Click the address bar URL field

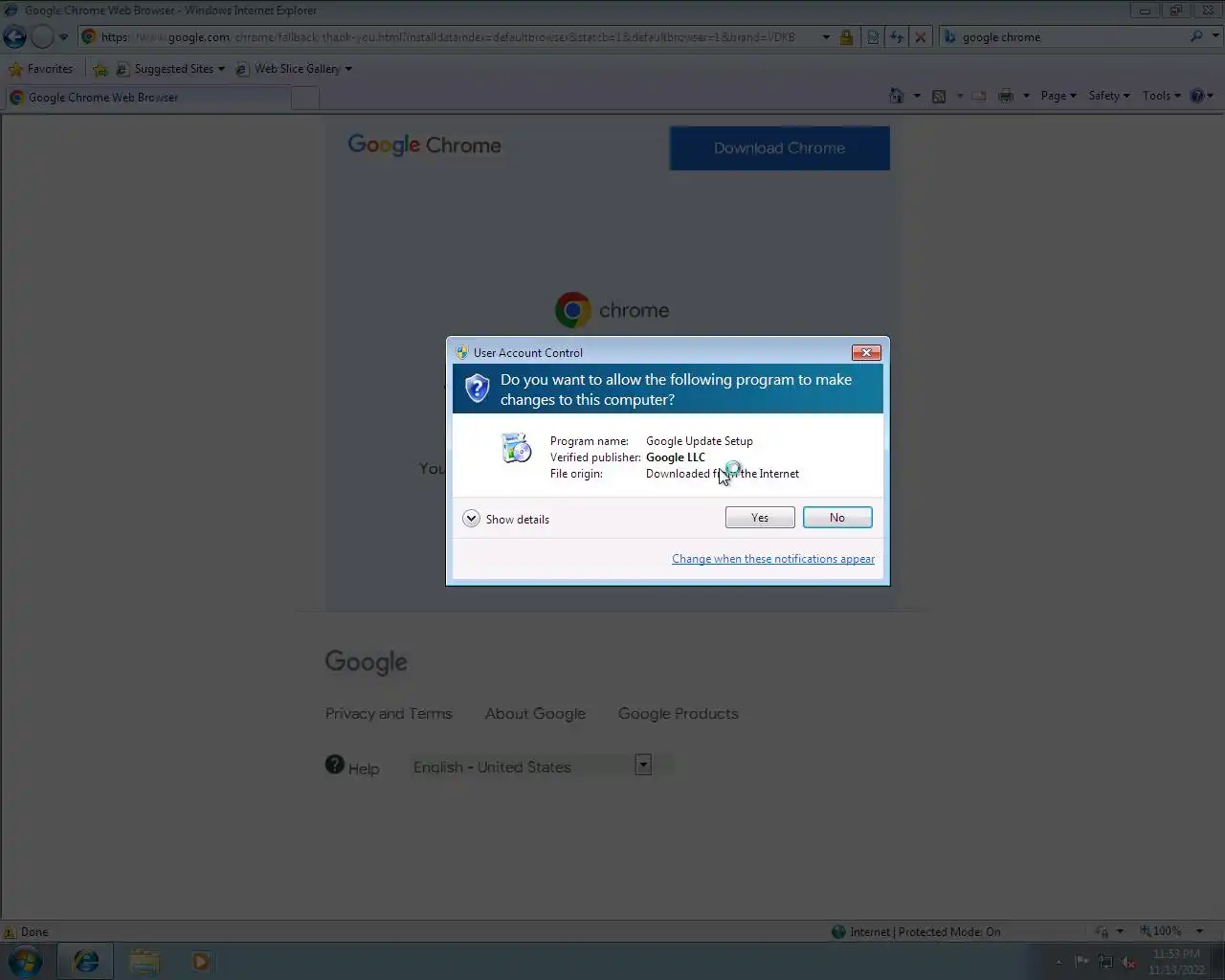tap(450, 37)
